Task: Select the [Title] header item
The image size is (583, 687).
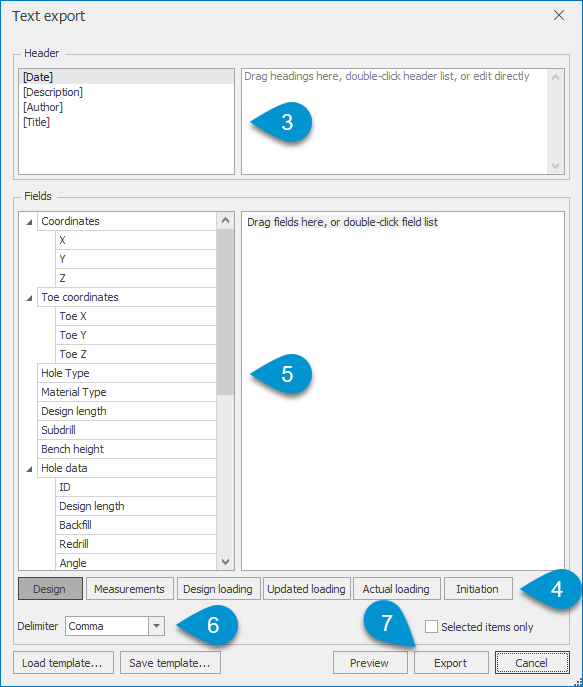Action: (x=126, y=122)
